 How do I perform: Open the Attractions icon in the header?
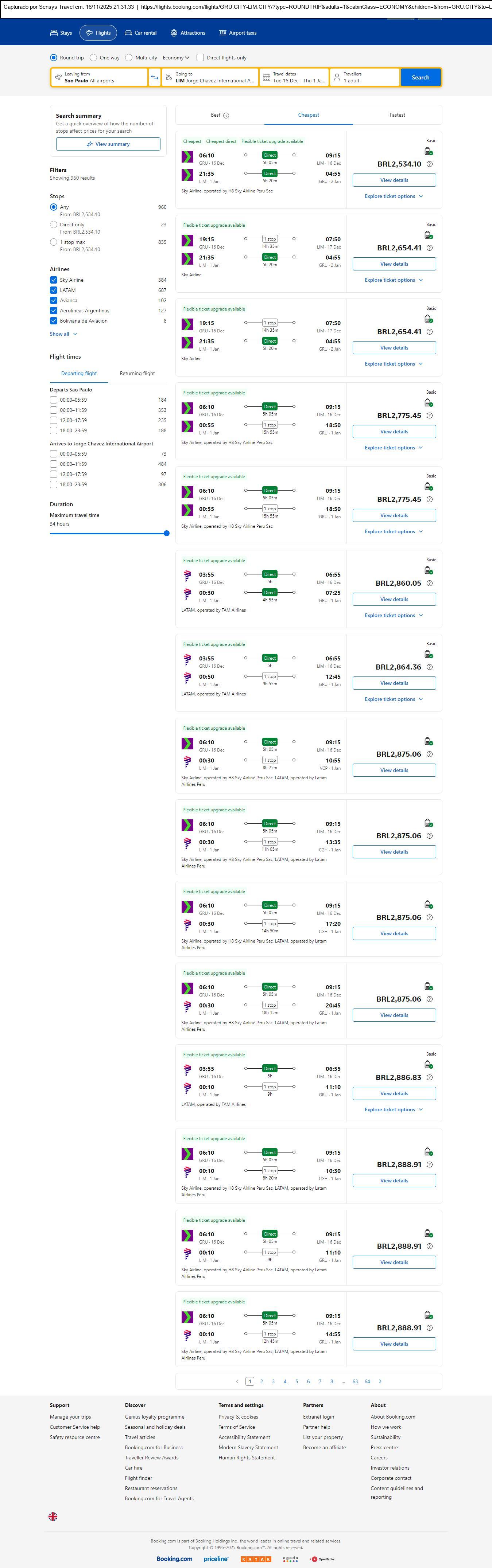pyautogui.click(x=174, y=33)
